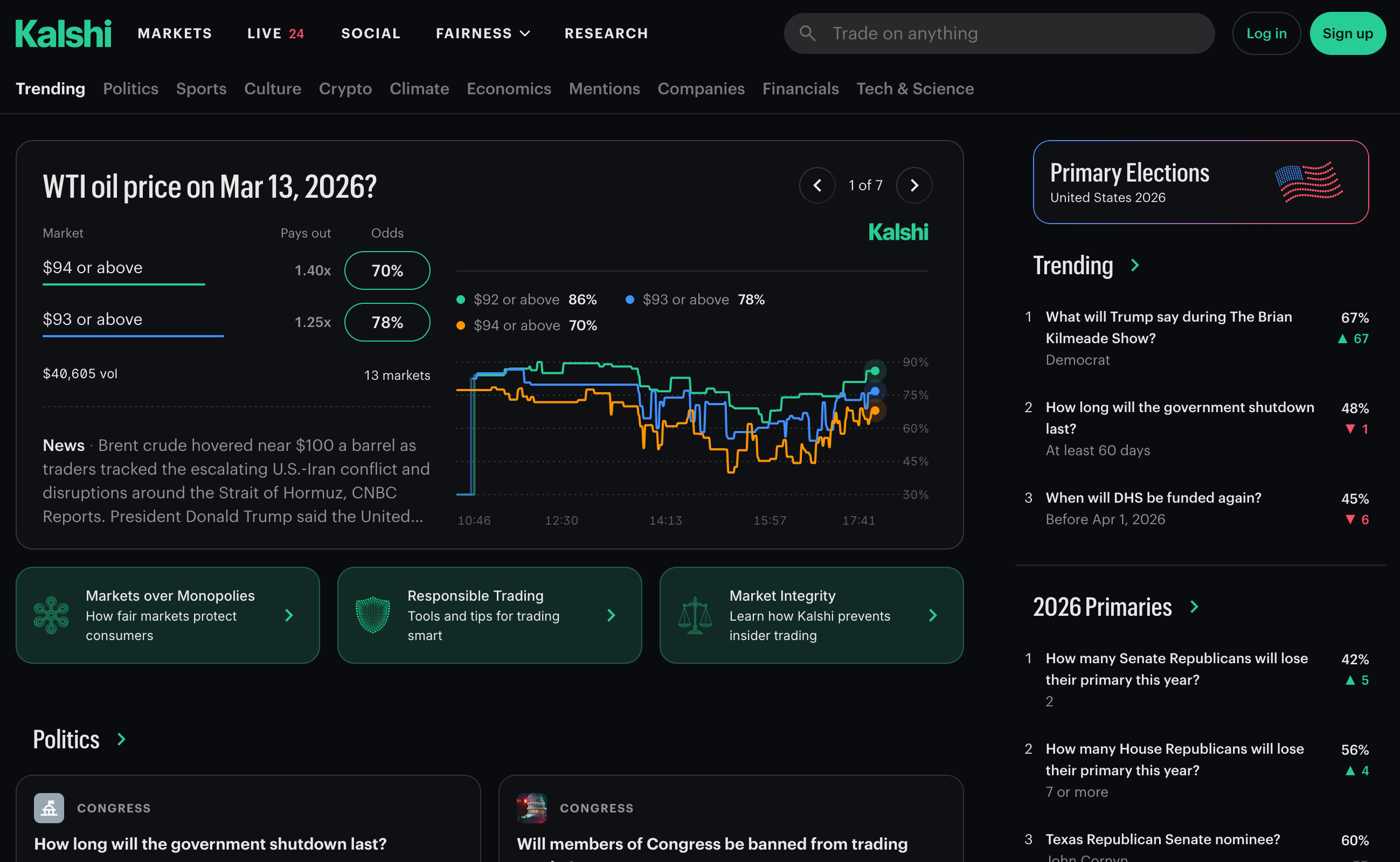
Task: Select the Politics category tab
Action: 130,89
